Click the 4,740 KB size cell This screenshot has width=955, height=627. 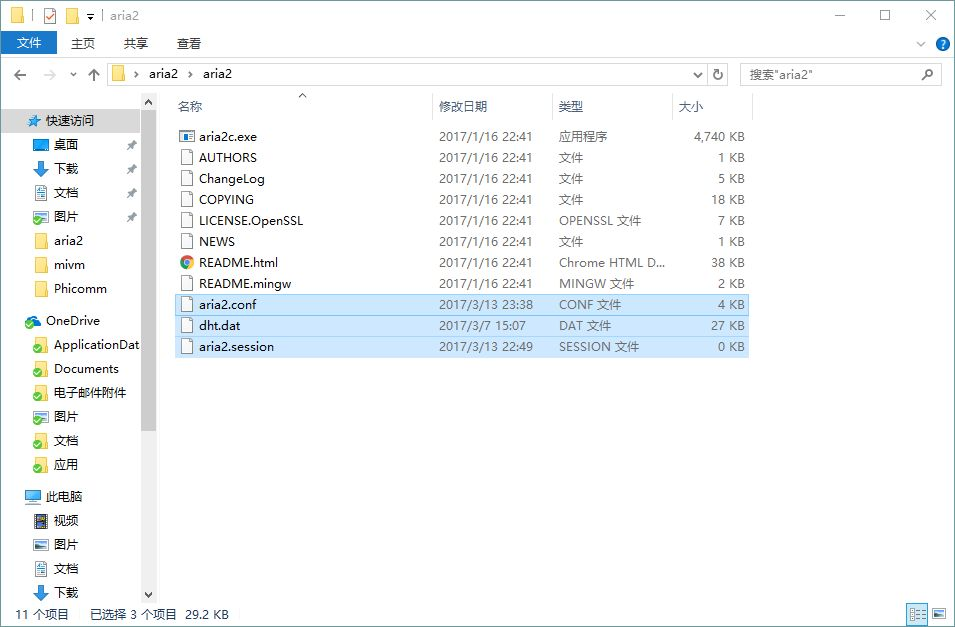pos(719,136)
